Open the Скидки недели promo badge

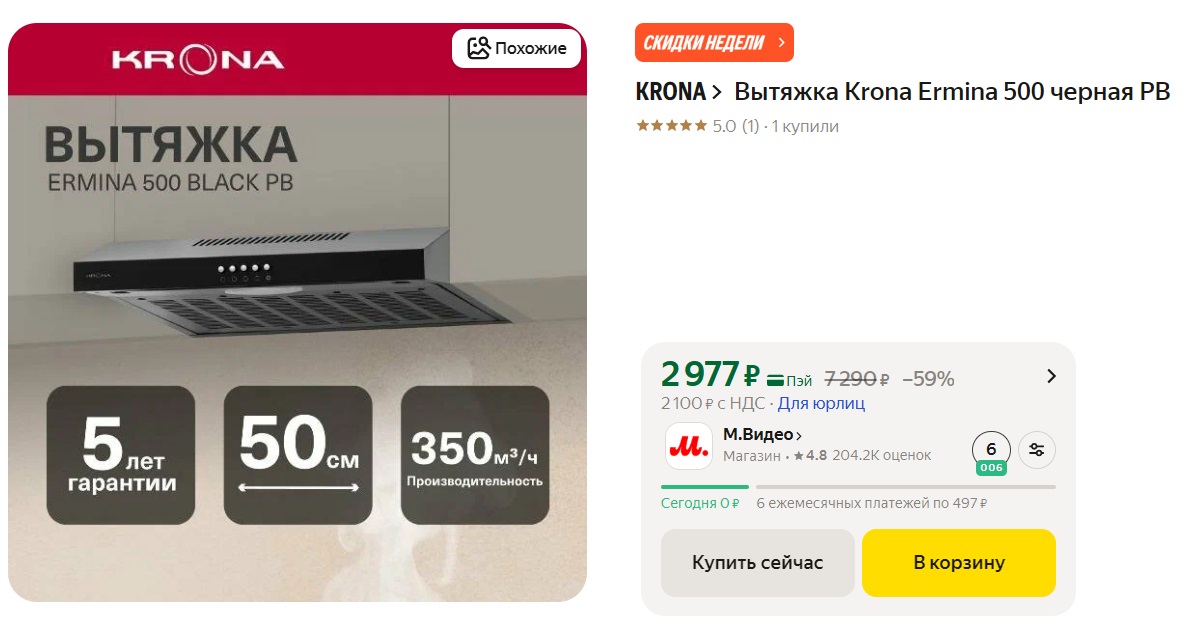(x=714, y=42)
